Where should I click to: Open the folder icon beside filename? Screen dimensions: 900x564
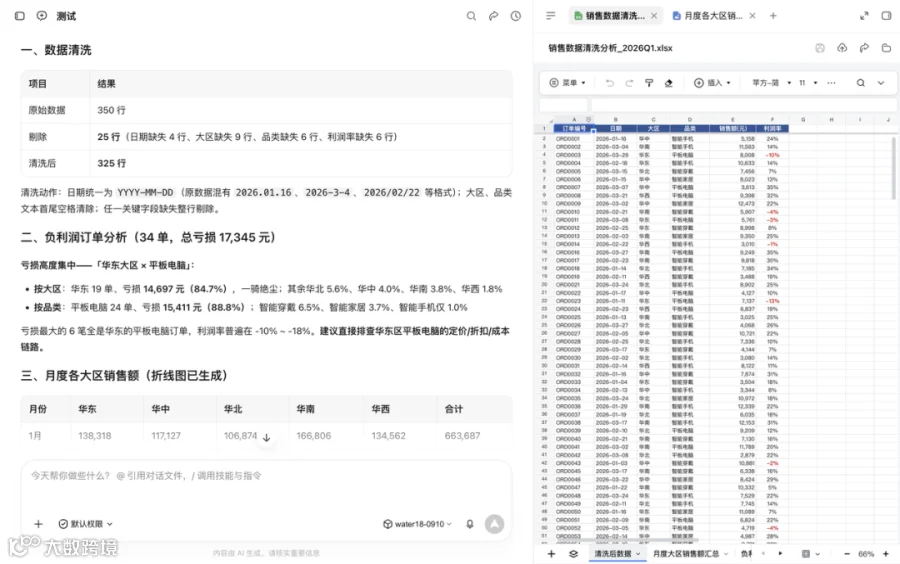[x=886, y=48]
